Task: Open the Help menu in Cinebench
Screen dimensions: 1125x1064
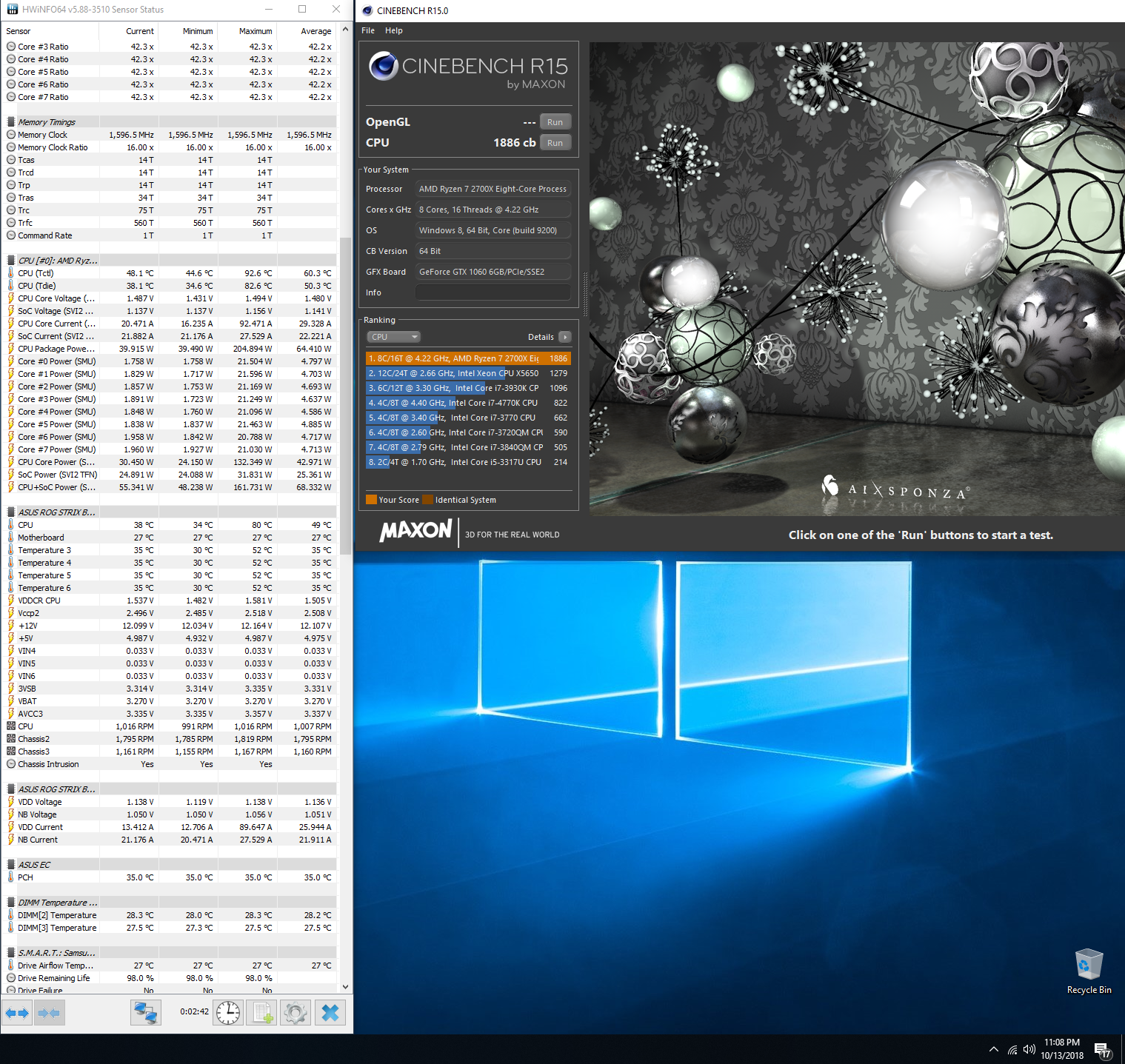Action: [394, 30]
